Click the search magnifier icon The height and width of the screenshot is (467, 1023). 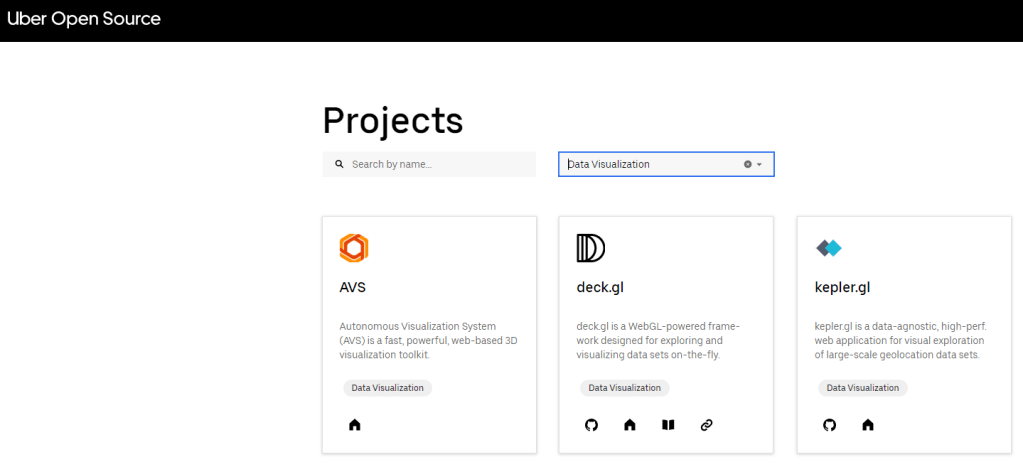tap(339, 164)
